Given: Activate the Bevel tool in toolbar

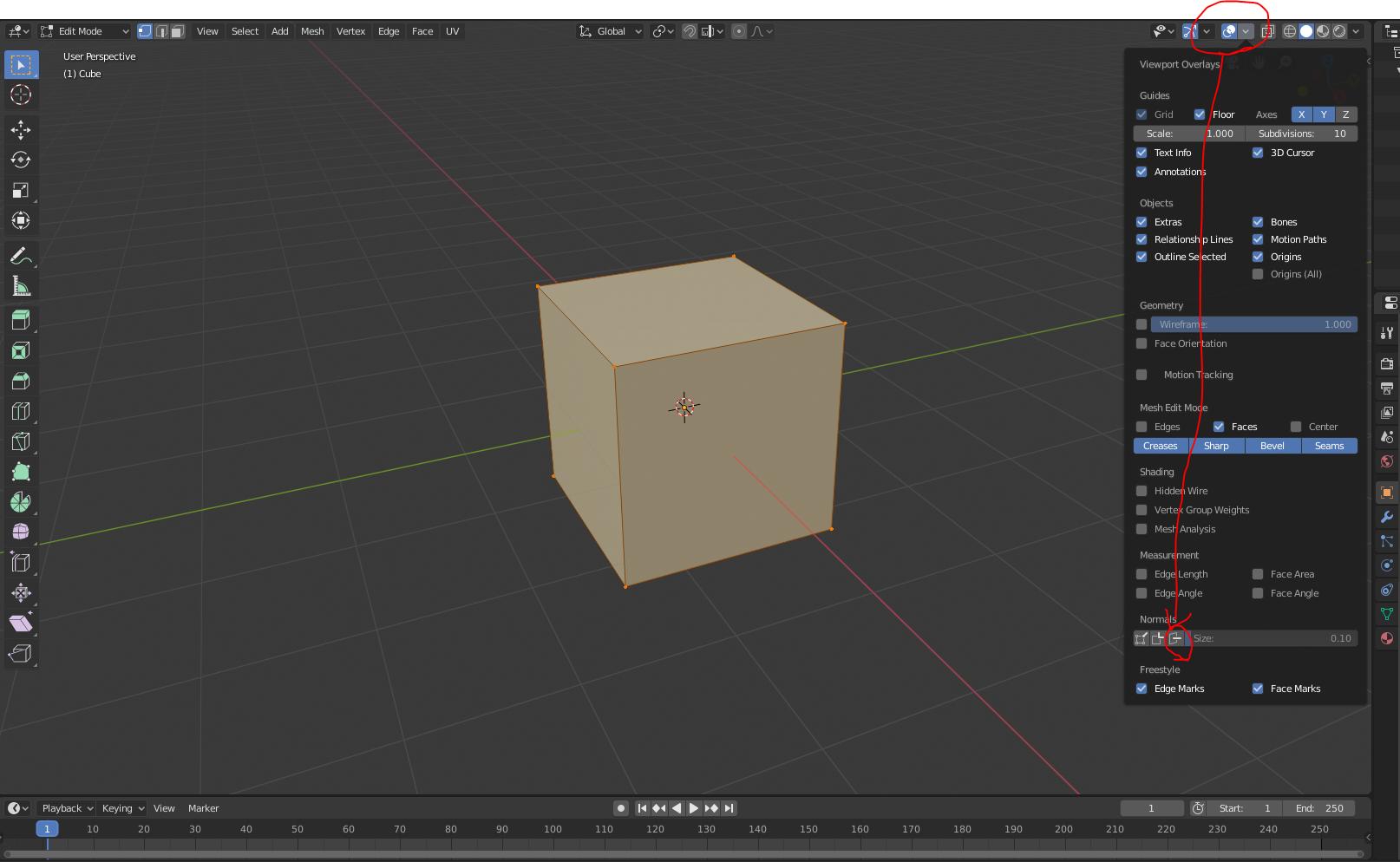Looking at the screenshot, I should pyautogui.click(x=21, y=382).
